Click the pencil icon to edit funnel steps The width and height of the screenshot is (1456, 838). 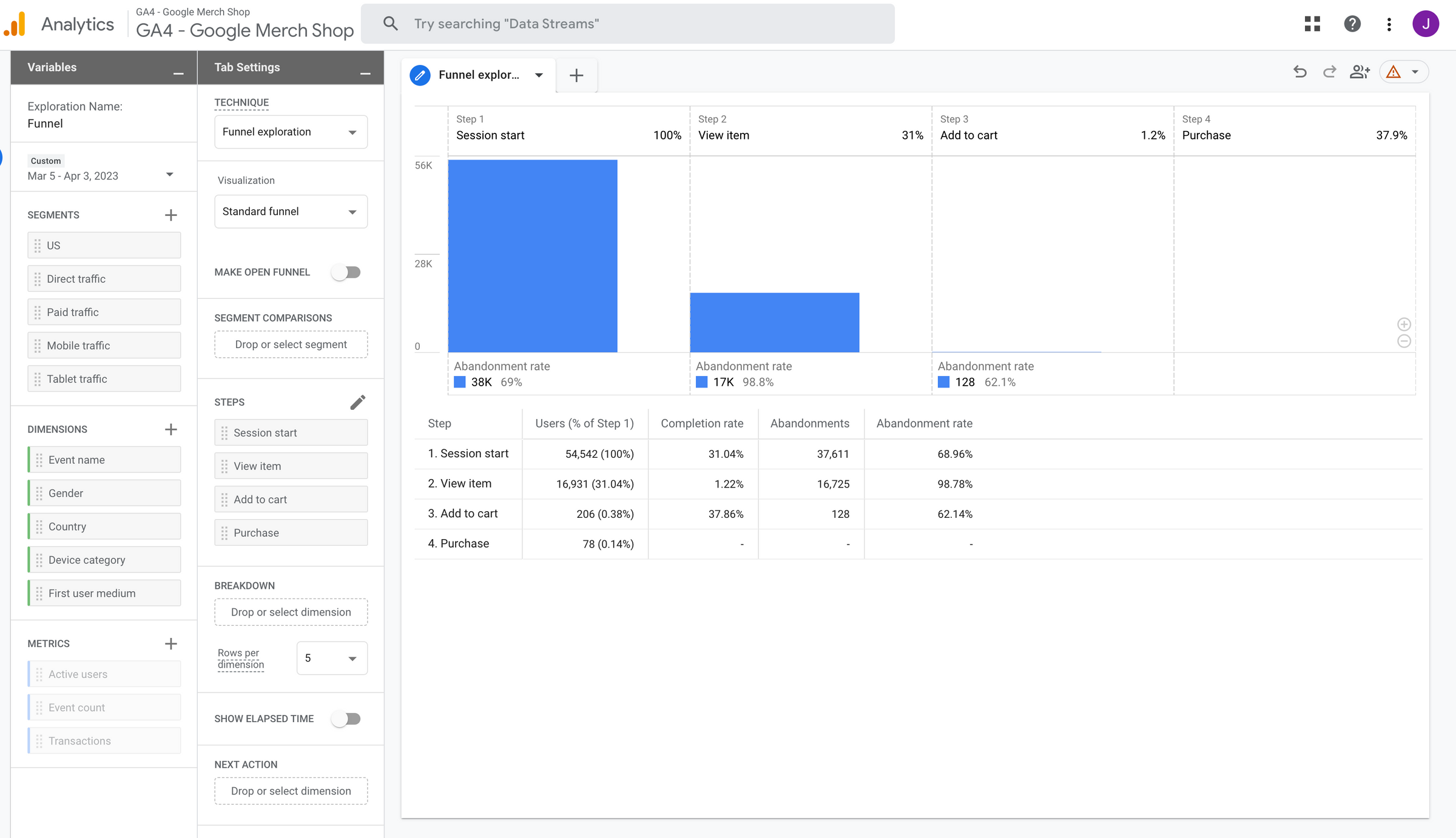359,401
